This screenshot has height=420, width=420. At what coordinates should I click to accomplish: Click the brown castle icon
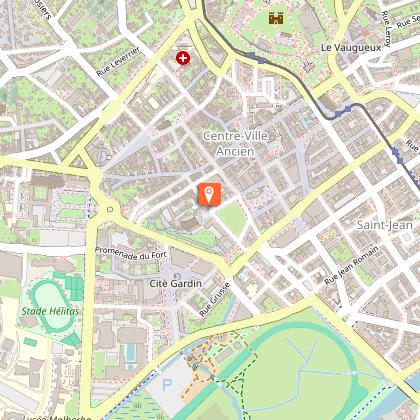(276, 18)
